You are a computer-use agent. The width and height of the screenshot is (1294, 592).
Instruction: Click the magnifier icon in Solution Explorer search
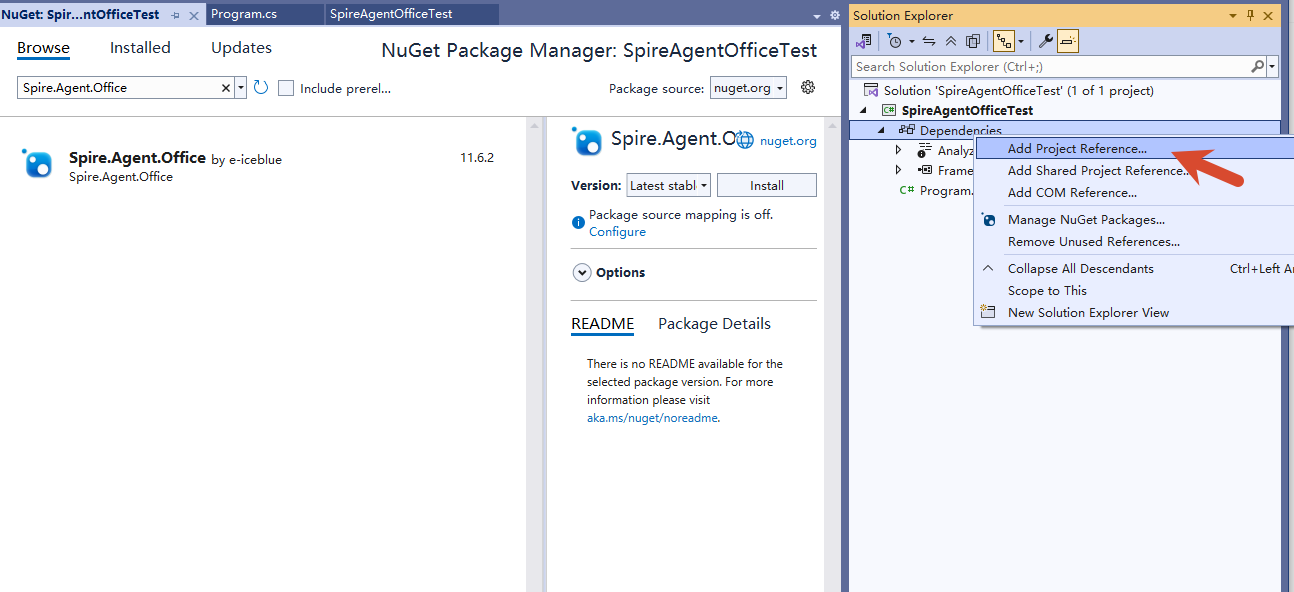[x=1257, y=66]
